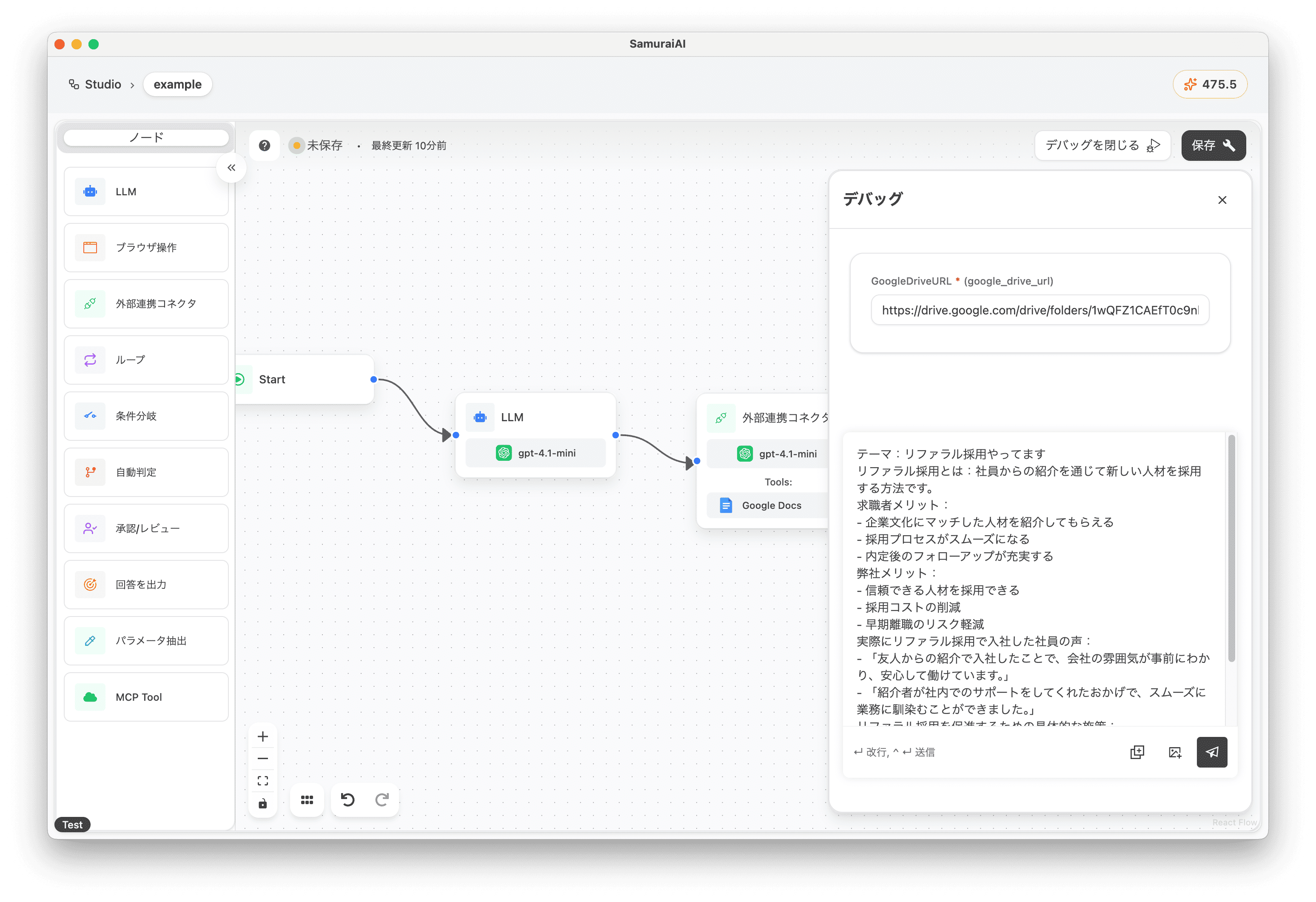Click the add image icon in debug input
Viewport: 1316px width, 902px height.
[x=1174, y=752]
